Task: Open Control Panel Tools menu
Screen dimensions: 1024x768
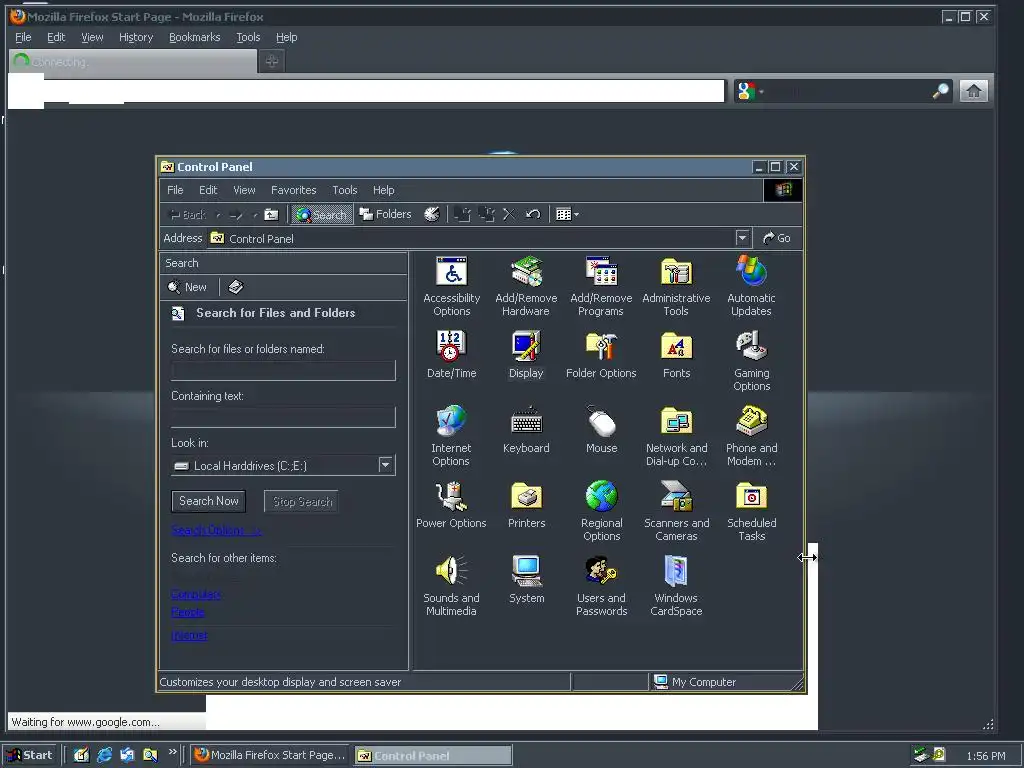Action: point(344,190)
